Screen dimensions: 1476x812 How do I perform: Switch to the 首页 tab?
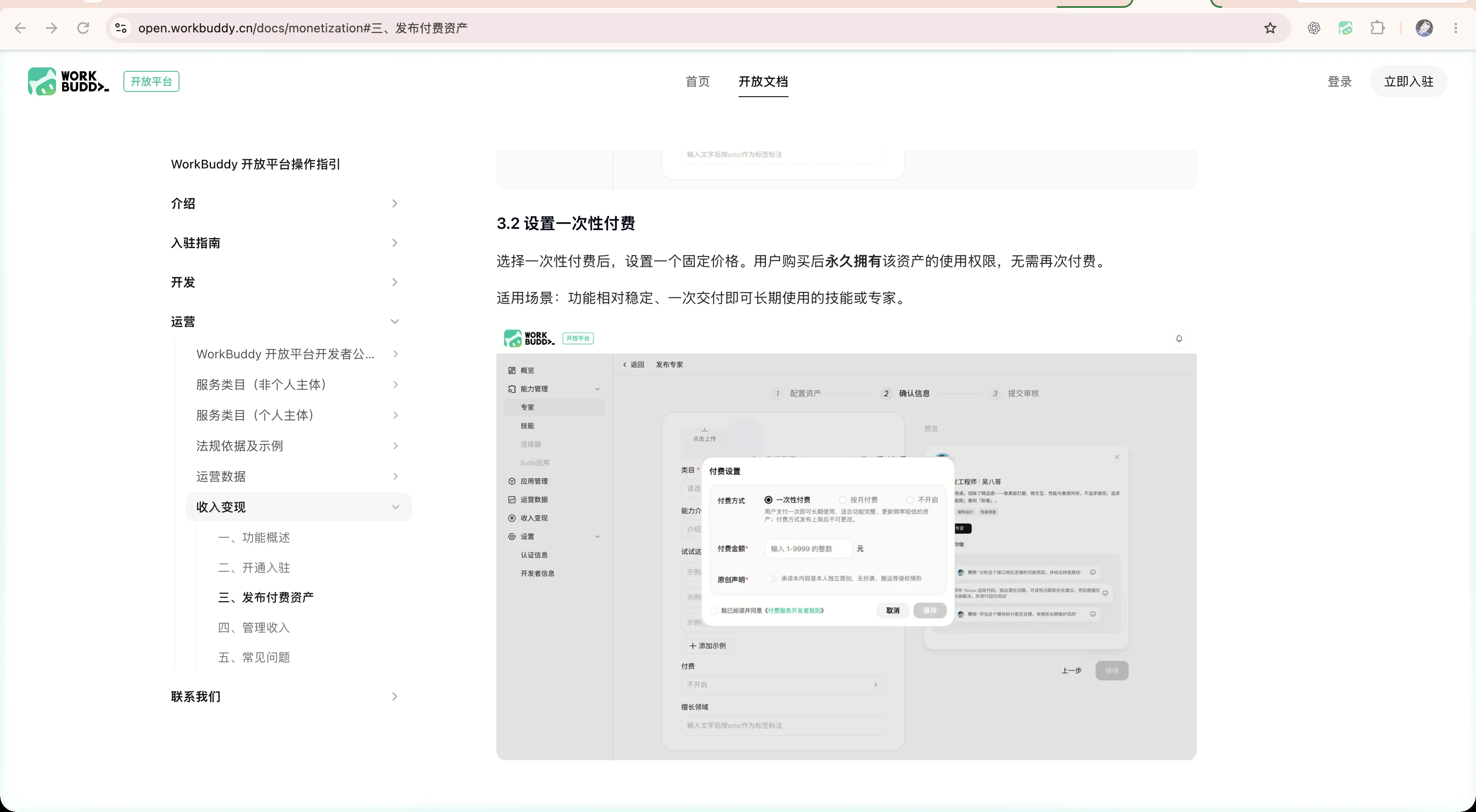coord(697,81)
